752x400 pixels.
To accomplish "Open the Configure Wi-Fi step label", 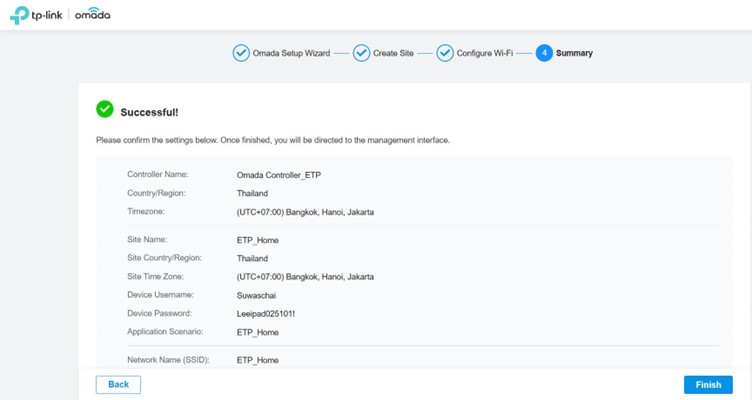I will tap(485, 53).
